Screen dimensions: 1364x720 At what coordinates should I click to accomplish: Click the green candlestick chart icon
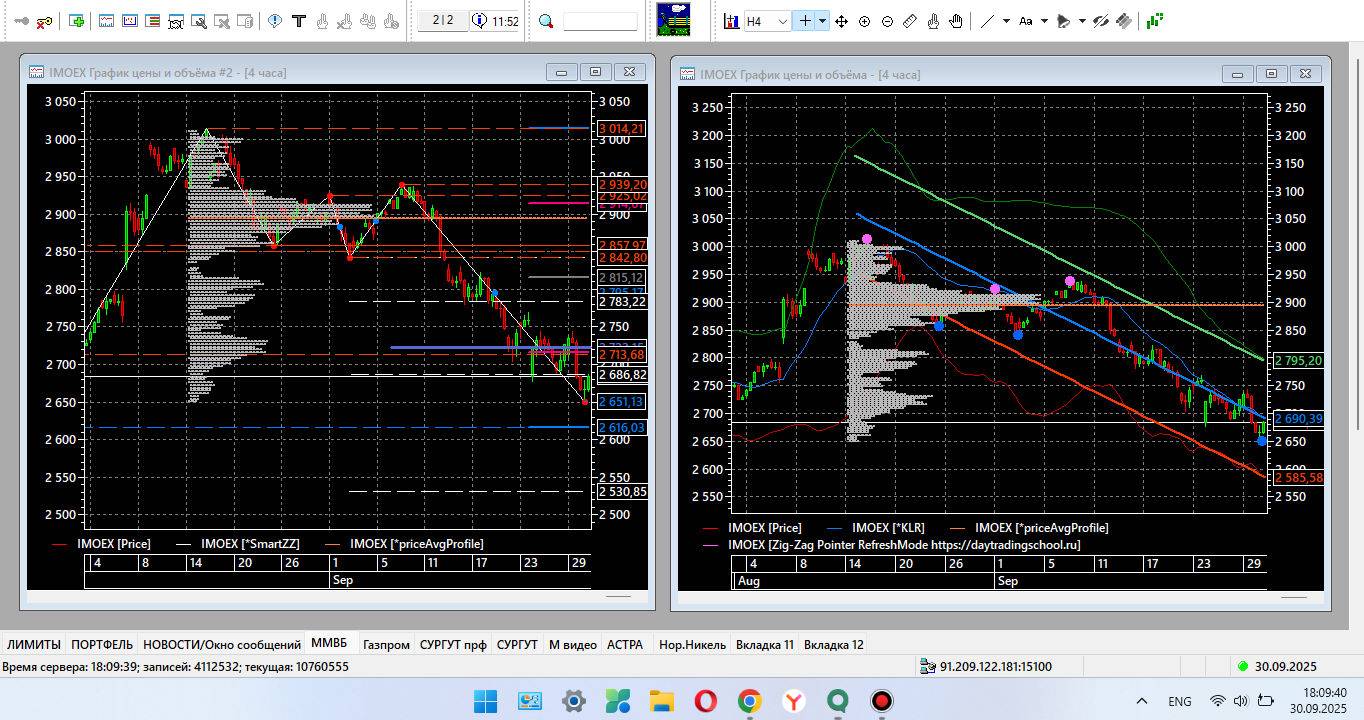[1155, 21]
